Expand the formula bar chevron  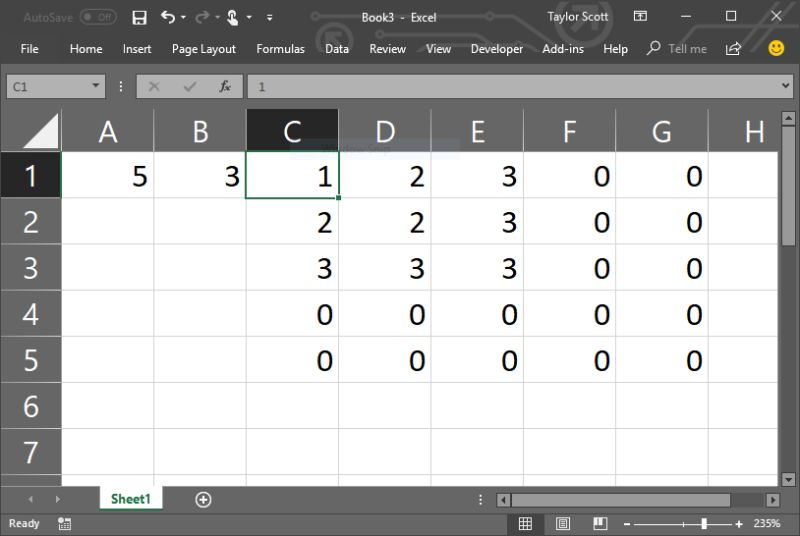tap(786, 86)
